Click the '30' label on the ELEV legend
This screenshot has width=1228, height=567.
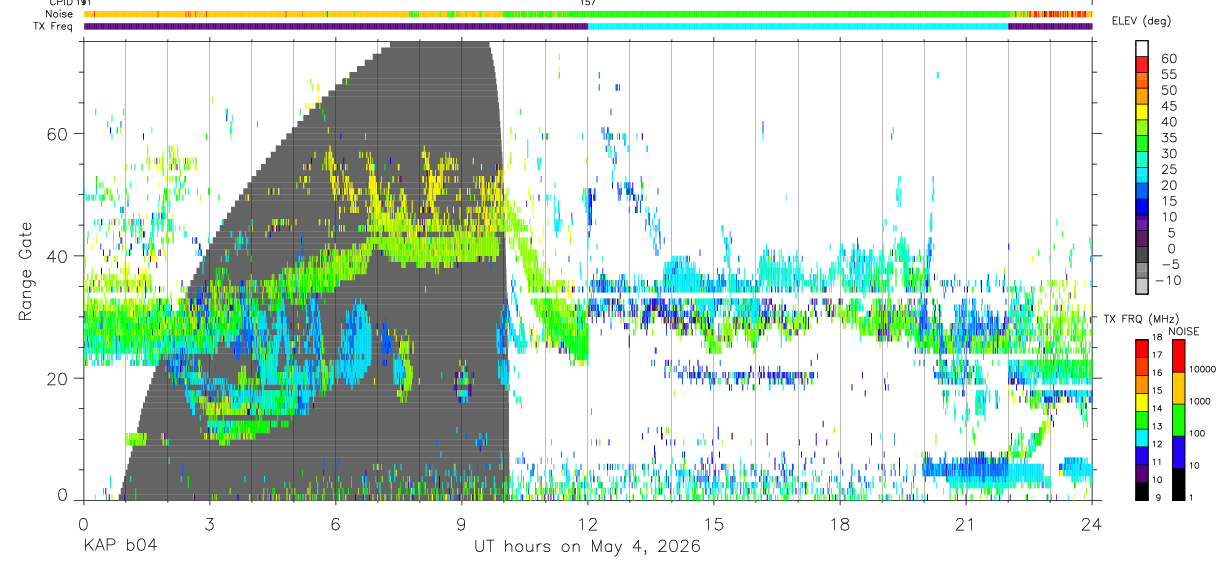pyautogui.click(x=1167, y=153)
